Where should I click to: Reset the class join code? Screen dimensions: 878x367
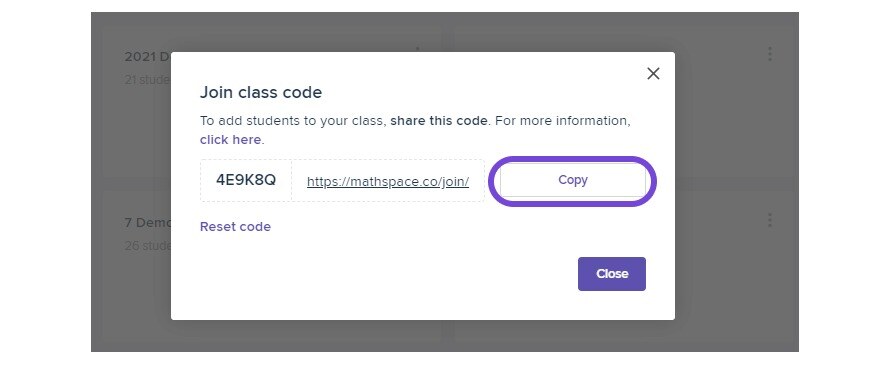235,226
